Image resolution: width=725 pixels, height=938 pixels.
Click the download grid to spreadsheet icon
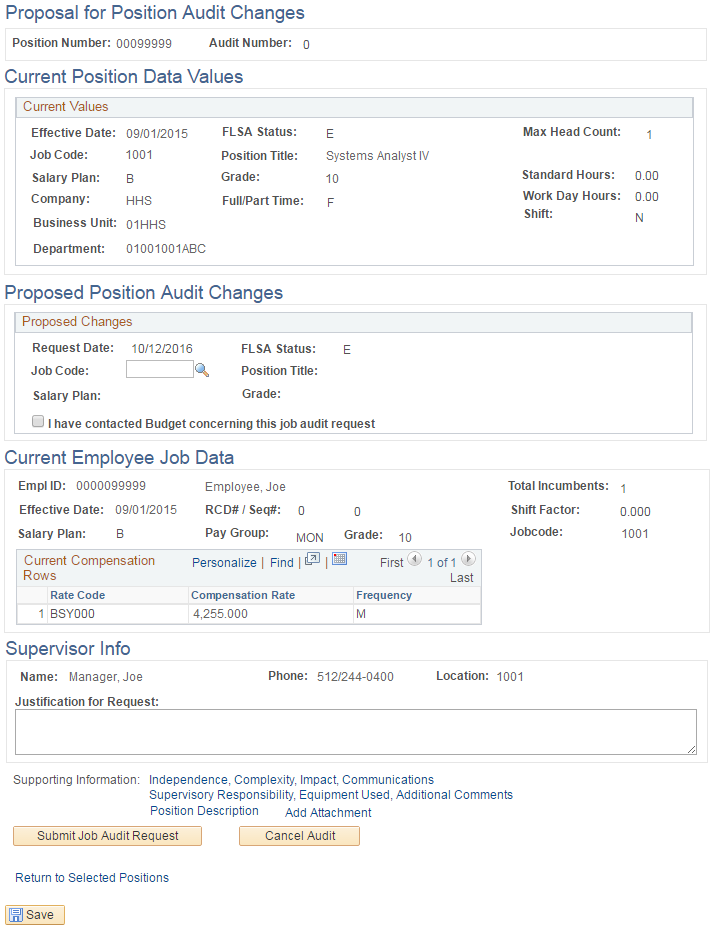339,560
